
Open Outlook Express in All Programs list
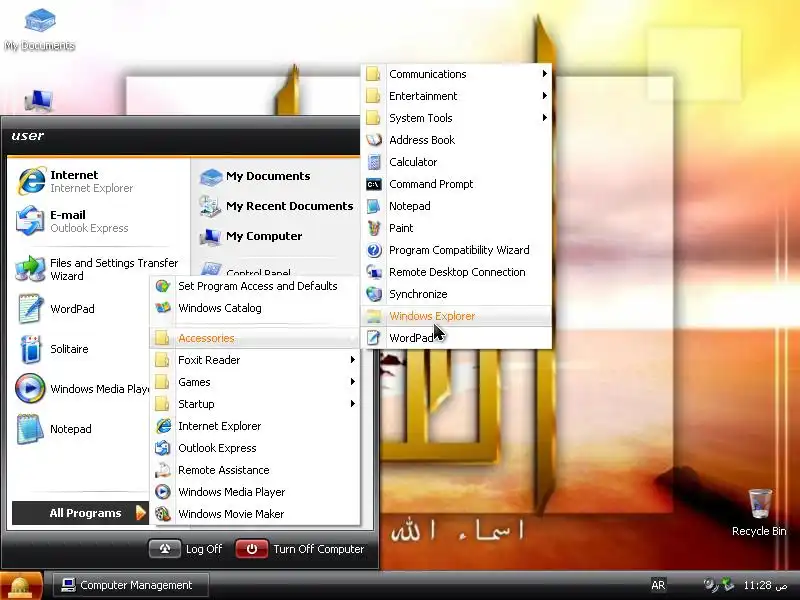pyautogui.click(x=255, y=448)
